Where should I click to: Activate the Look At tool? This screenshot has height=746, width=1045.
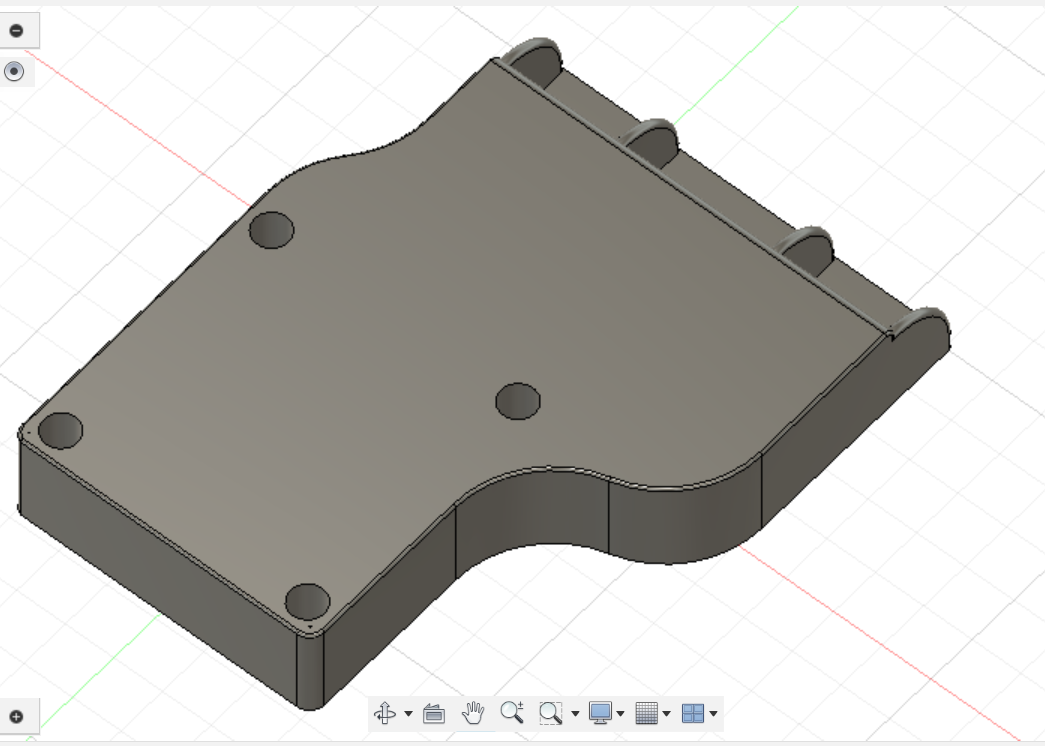click(x=433, y=713)
